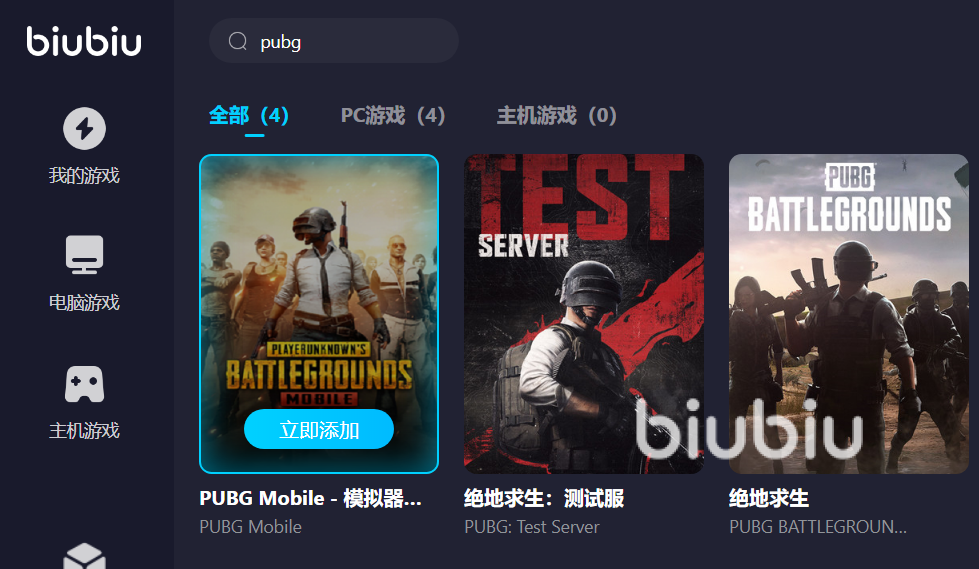Click the 绝地求生：测试服 title

point(544,498)
